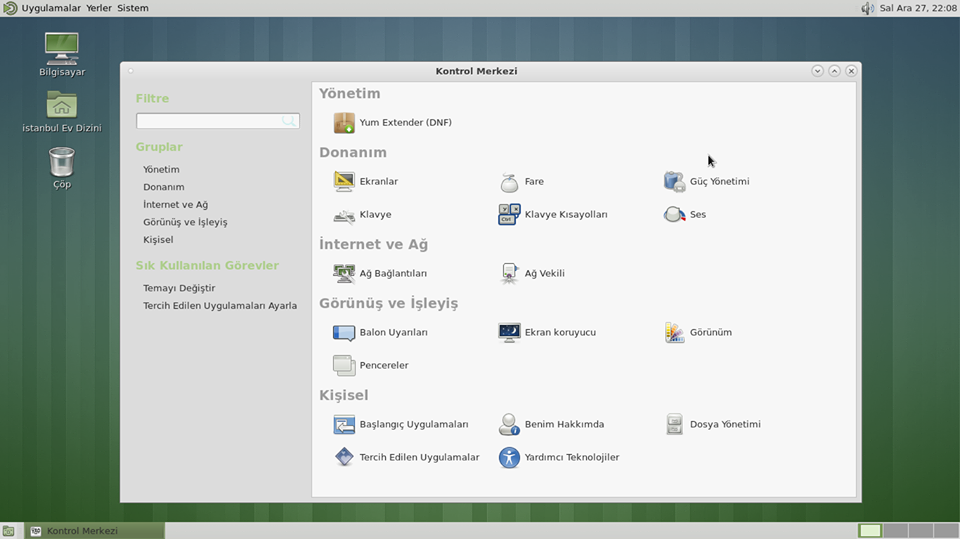This screenshot has width=960, height=539.
Task: Open the Ağ Vekili proxy icon
Action: click(x=509, y=273)
